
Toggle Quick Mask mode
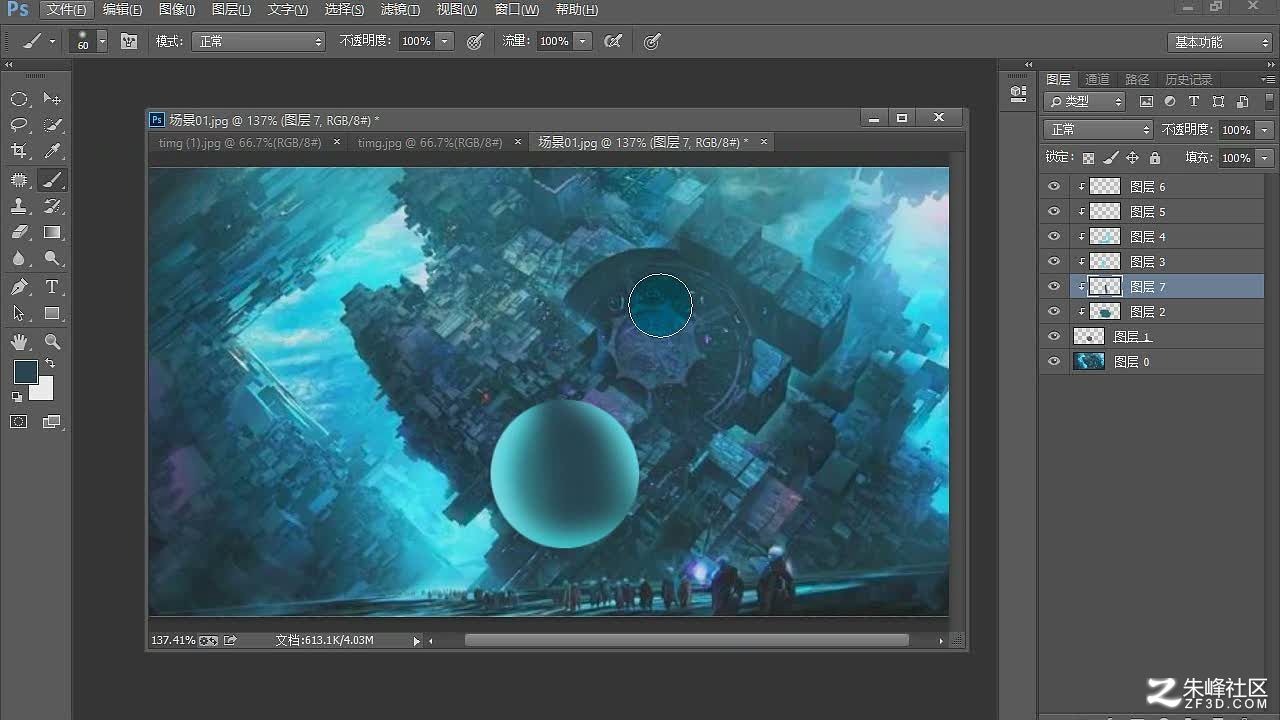click(19, 422)
